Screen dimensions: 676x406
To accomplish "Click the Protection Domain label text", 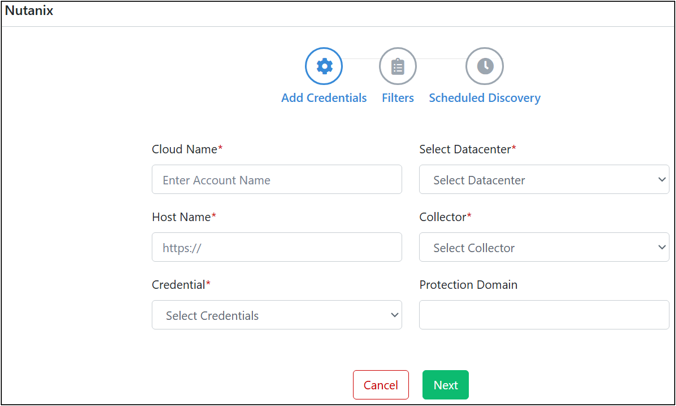I will coord(468,284).
